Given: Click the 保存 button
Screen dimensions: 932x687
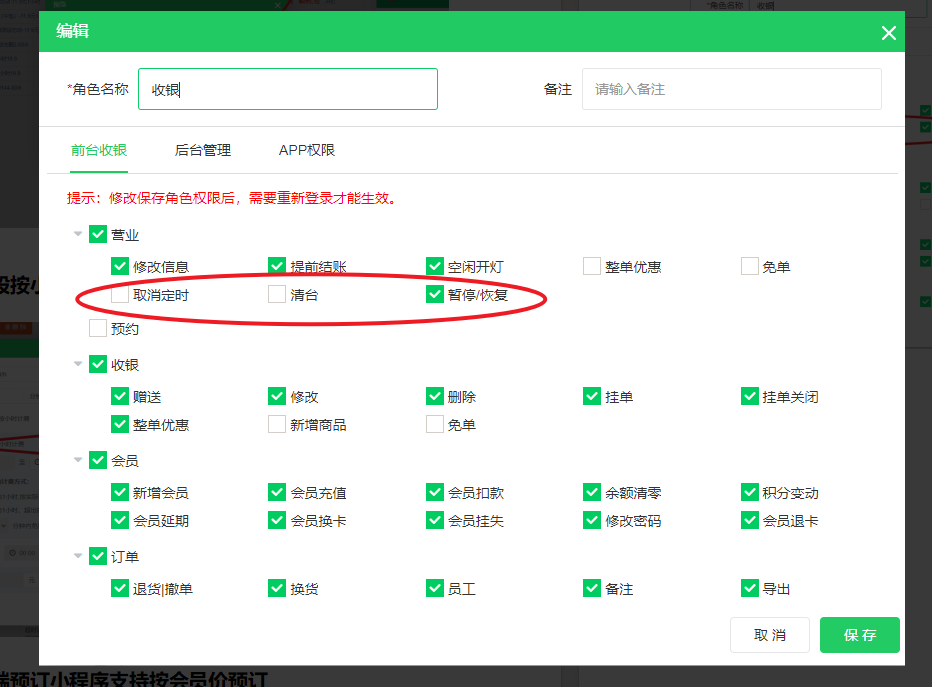Looking at the screenshot, I should coord(859,635).
